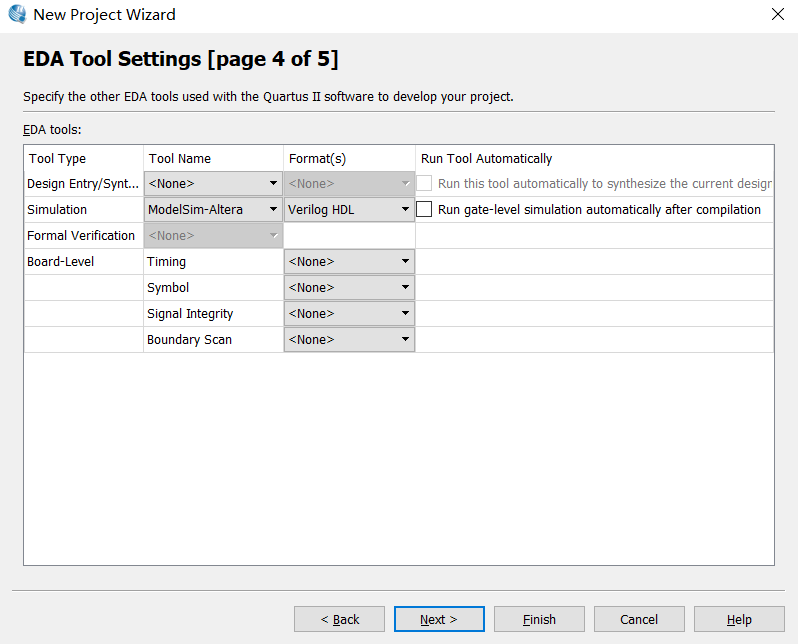This screenshot has height=644, width=798.
Task: Open Help for EDA Tool Settings
Action: pyautogui.click(x=739, y=619)
